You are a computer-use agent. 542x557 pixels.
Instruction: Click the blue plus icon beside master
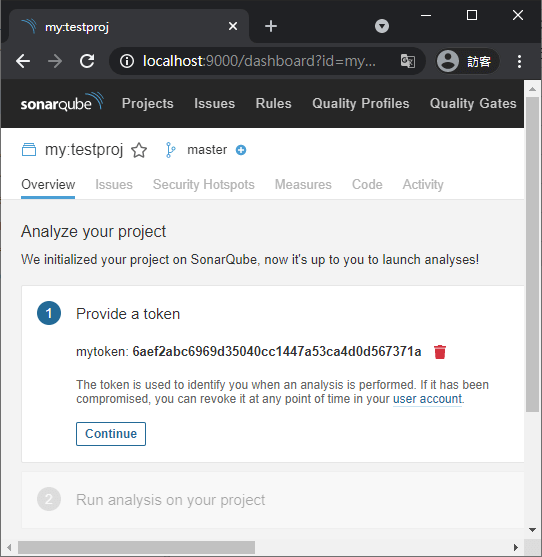[241, 150]
